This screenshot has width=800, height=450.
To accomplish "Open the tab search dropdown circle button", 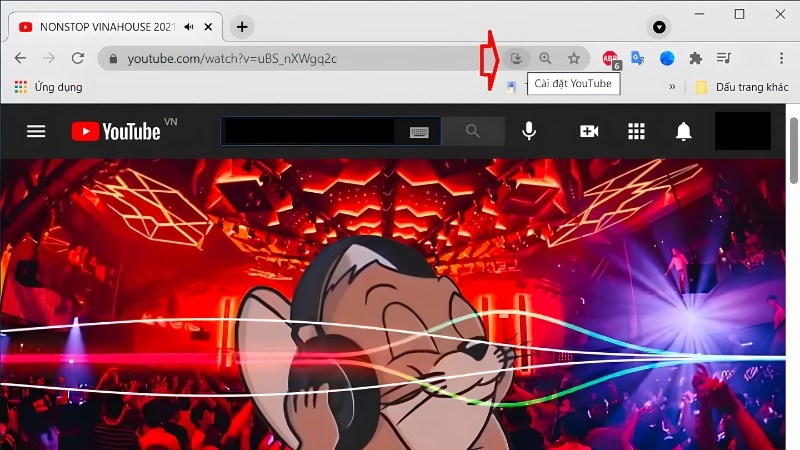I will (x=659, y=27).
